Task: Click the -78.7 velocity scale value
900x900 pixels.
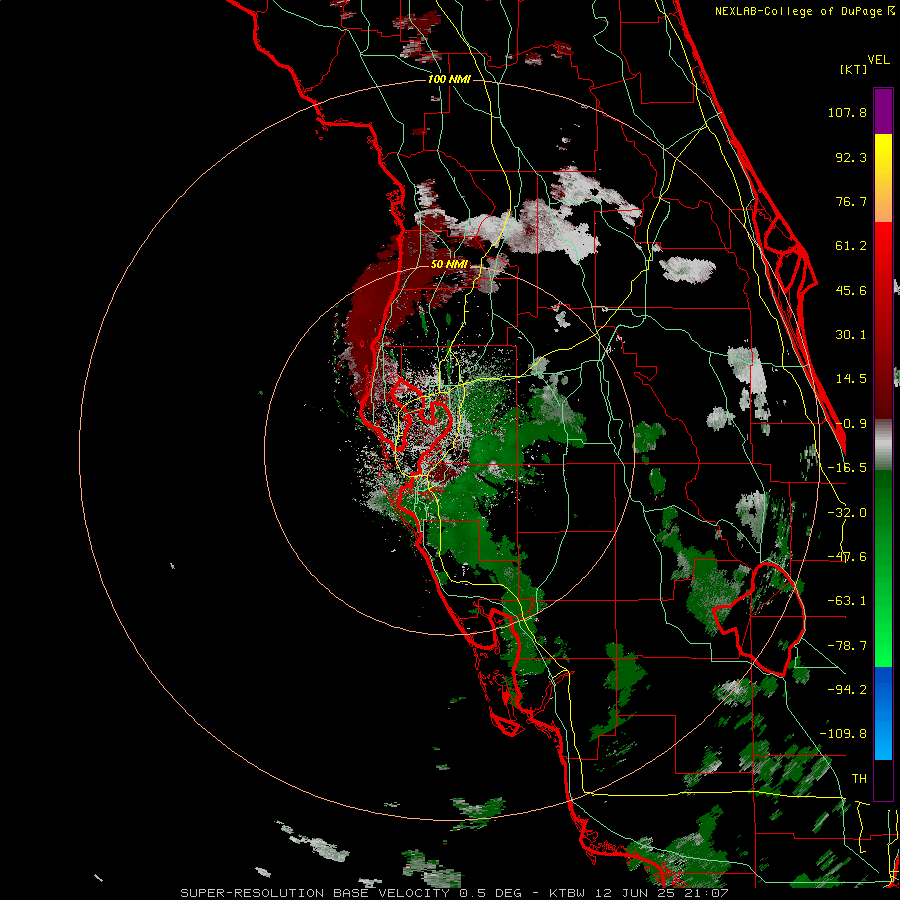Action: [847, 646]
